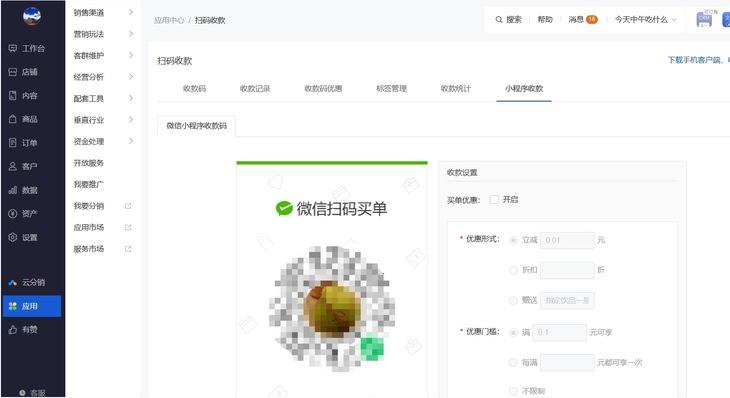Switch to the 收款码优惠 tab
This screenshot has width=730, height=398.
[x=323, y=88]
